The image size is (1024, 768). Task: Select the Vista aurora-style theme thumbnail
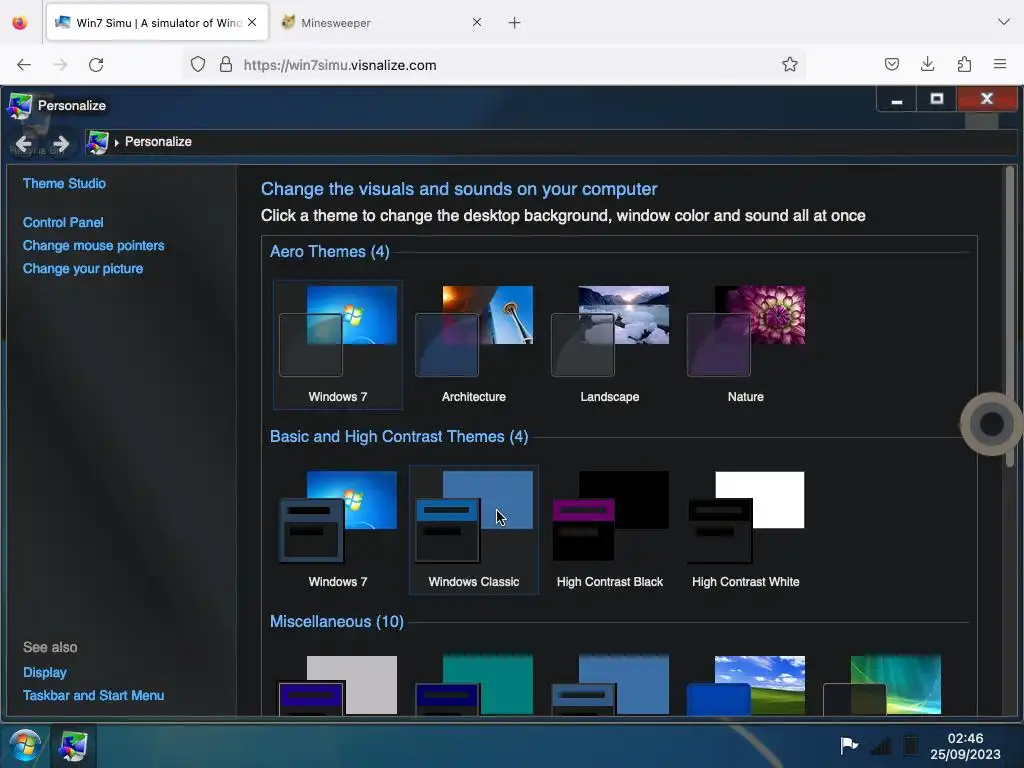882,684
